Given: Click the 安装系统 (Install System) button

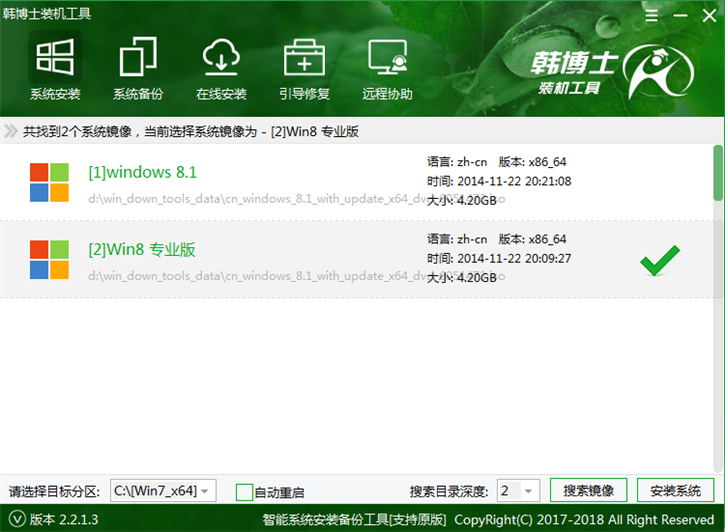Looking at the screenshot, I should [x=675, y=490].
